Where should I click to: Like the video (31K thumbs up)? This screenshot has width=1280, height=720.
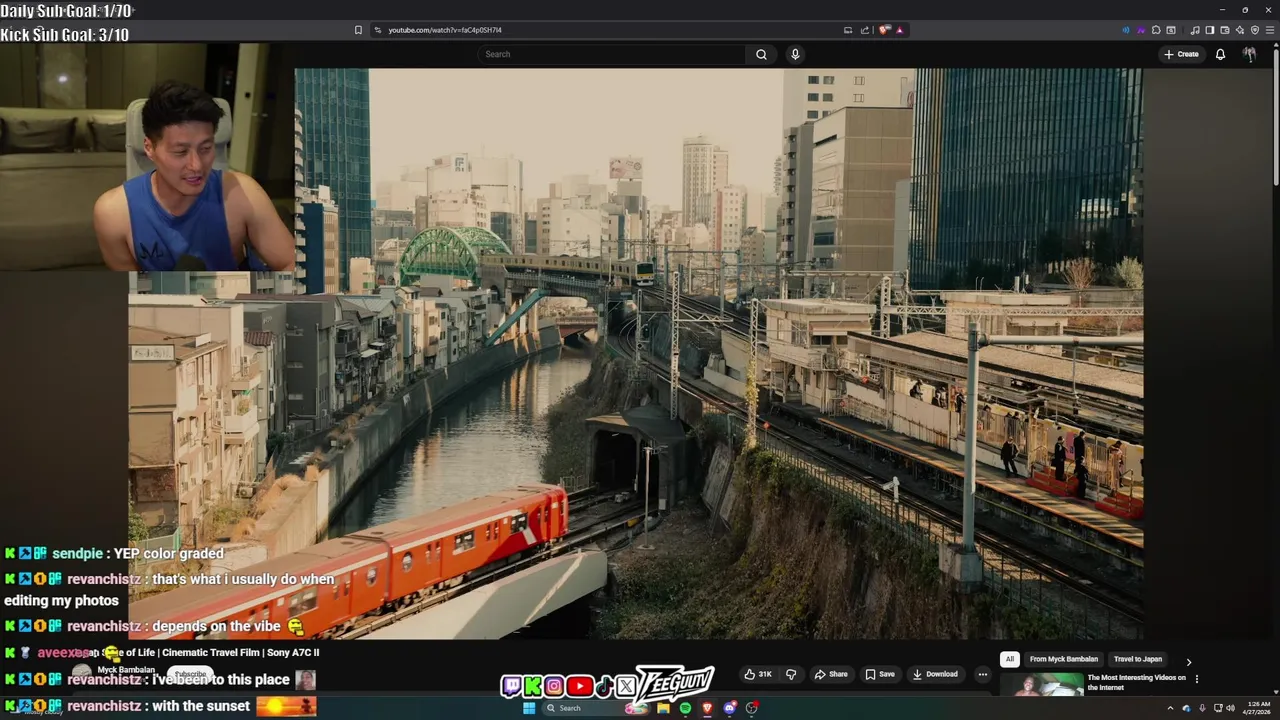(758, 674)
